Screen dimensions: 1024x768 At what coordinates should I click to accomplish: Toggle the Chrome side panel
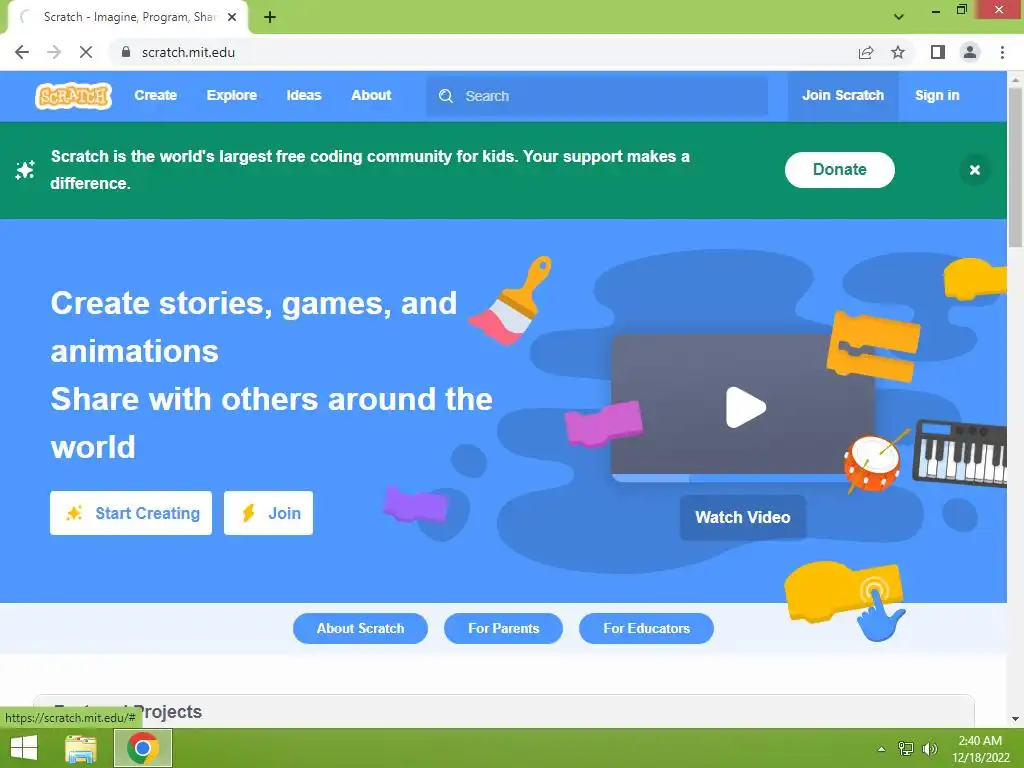(938, 52)
